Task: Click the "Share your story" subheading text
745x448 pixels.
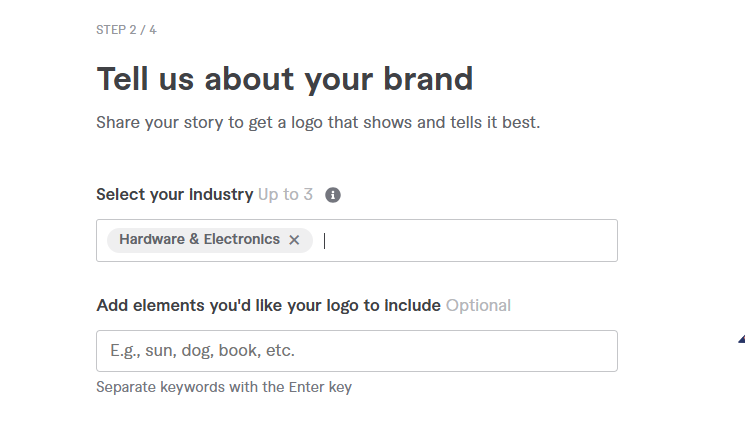Action: coord(155,123)
